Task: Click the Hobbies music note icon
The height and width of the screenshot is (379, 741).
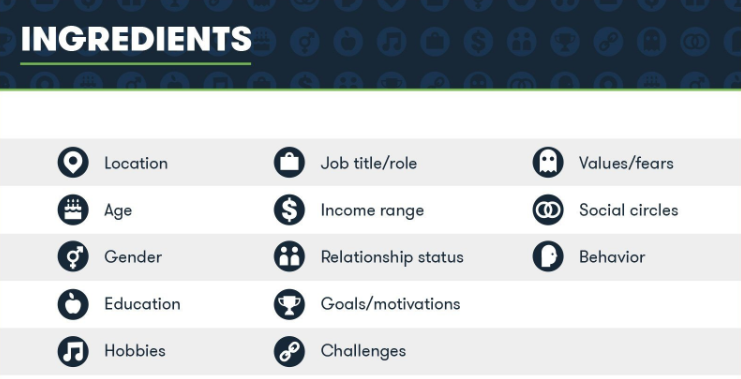Action: (x=73, y=351)
